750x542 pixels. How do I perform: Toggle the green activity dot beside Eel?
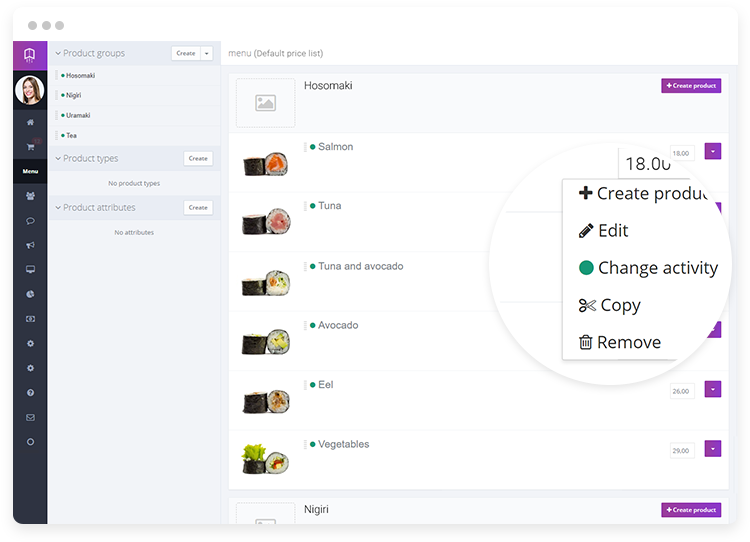tap(312, 385)
